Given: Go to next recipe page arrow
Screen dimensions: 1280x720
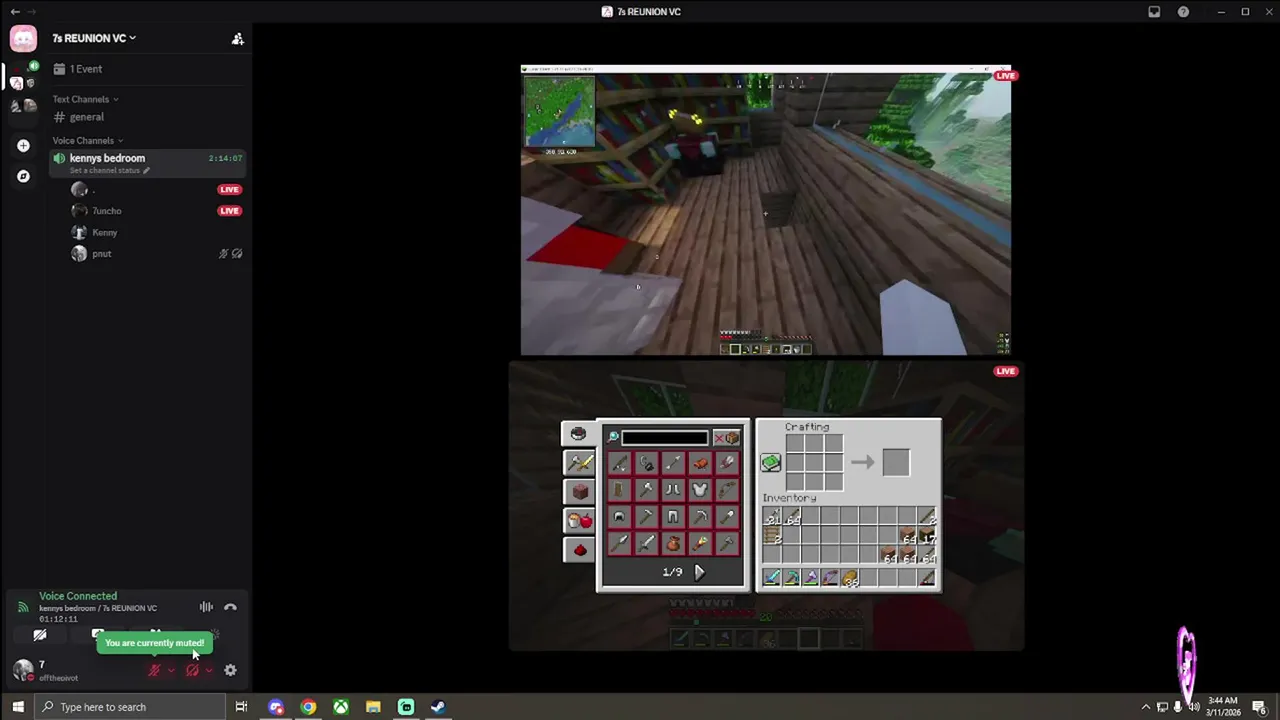Looking at the screenshot, I should 699,572.
